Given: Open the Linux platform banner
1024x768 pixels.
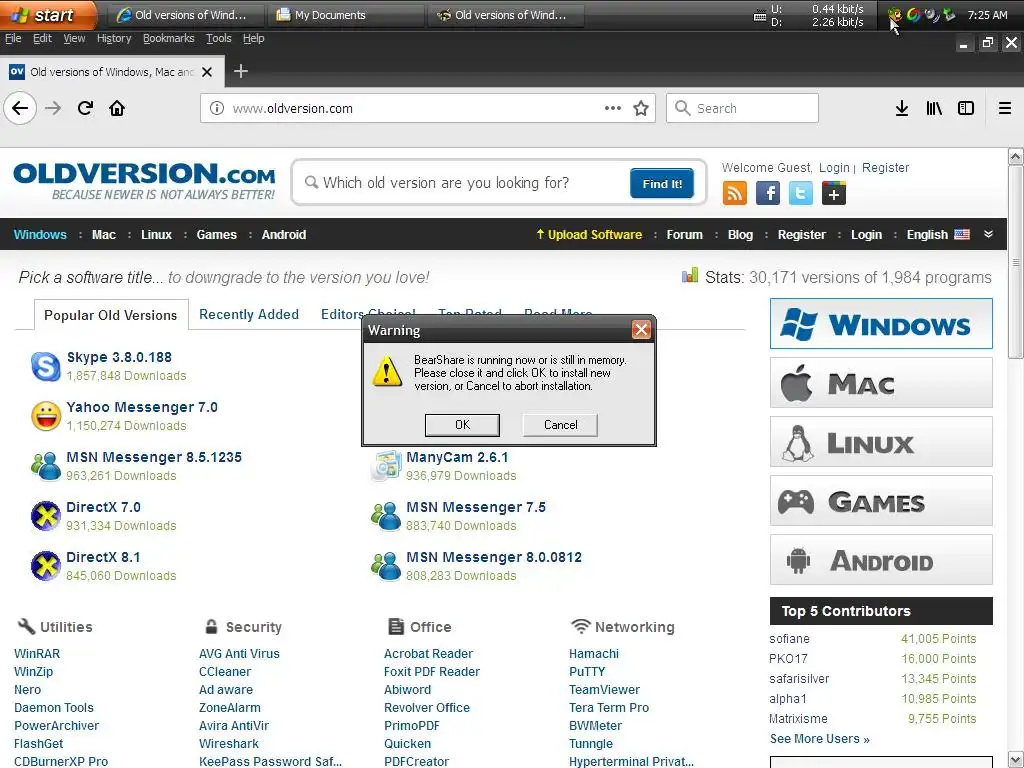Looking at the screenshot, I should point(881,442).
